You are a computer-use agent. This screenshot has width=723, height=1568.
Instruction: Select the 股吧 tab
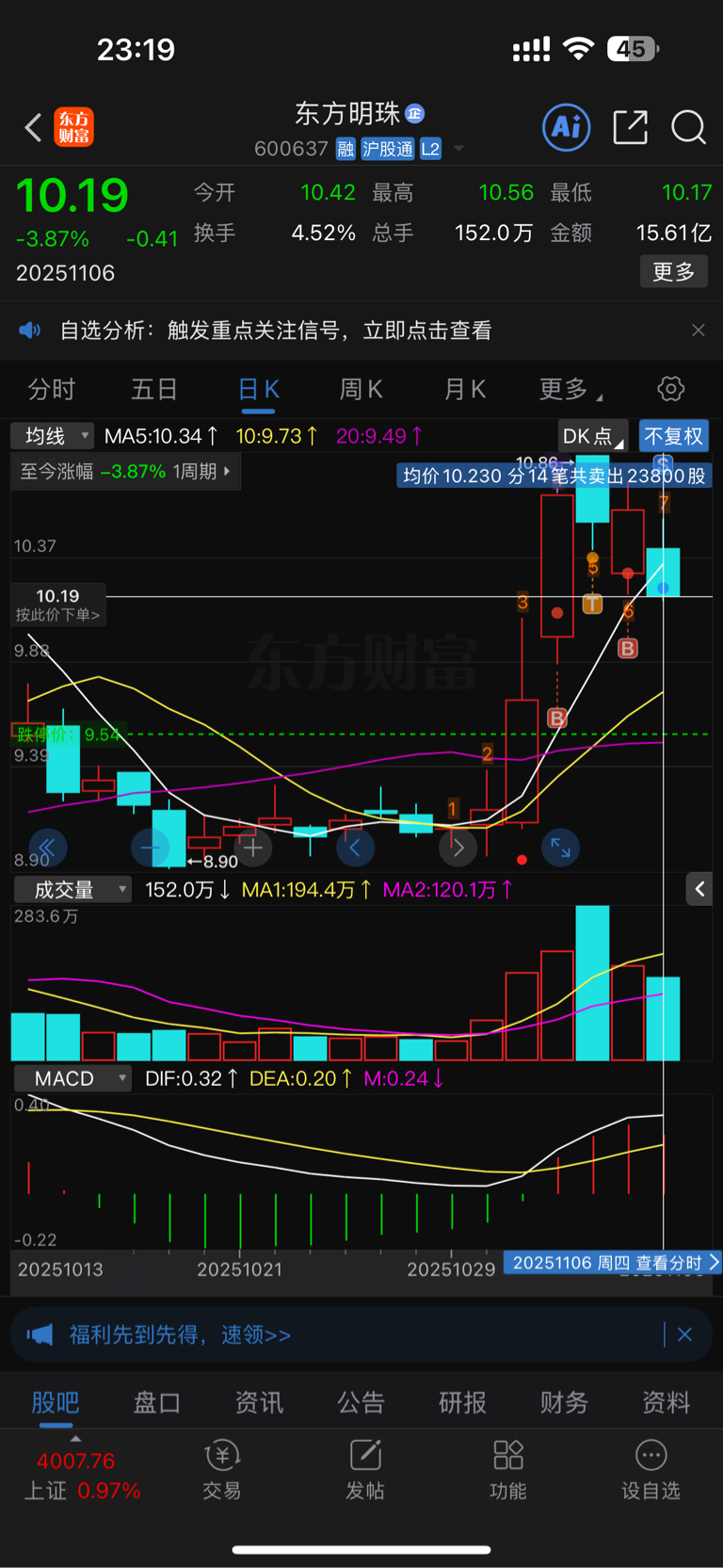coord(55,1402)
